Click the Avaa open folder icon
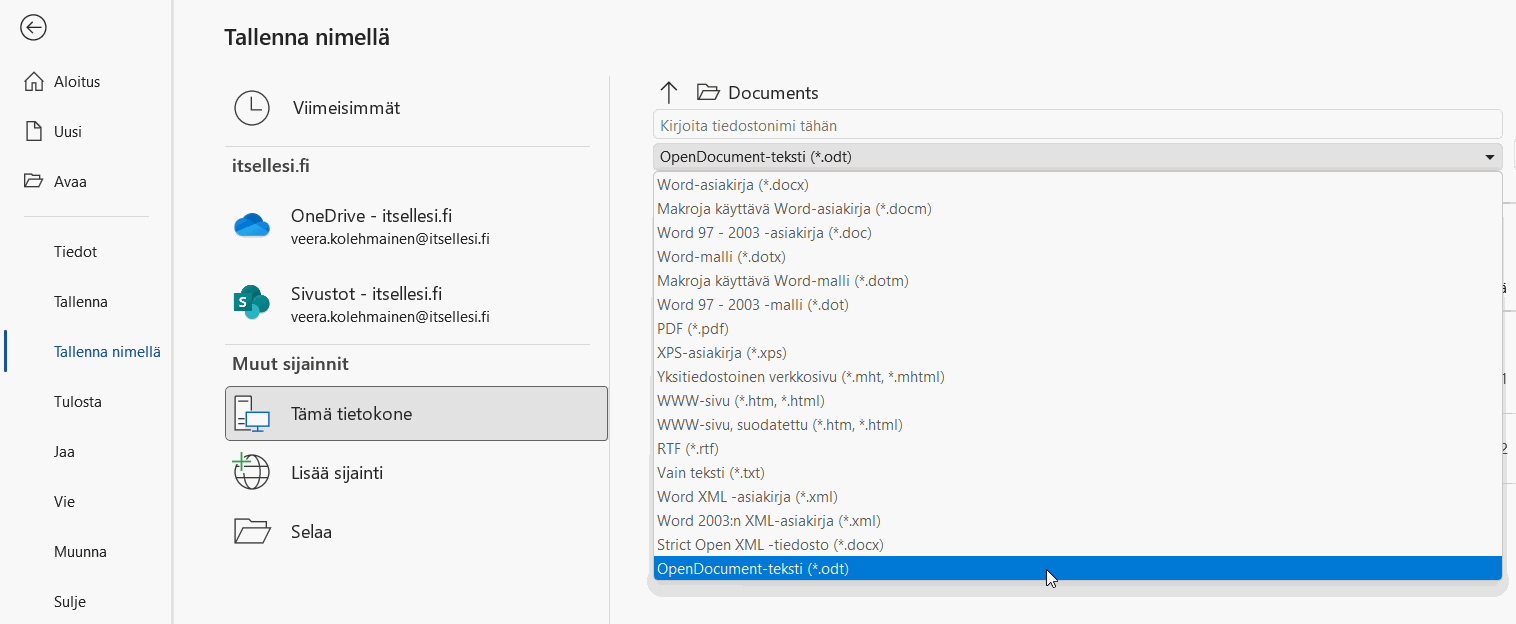 pyautogui.click(x=34, y=182)
